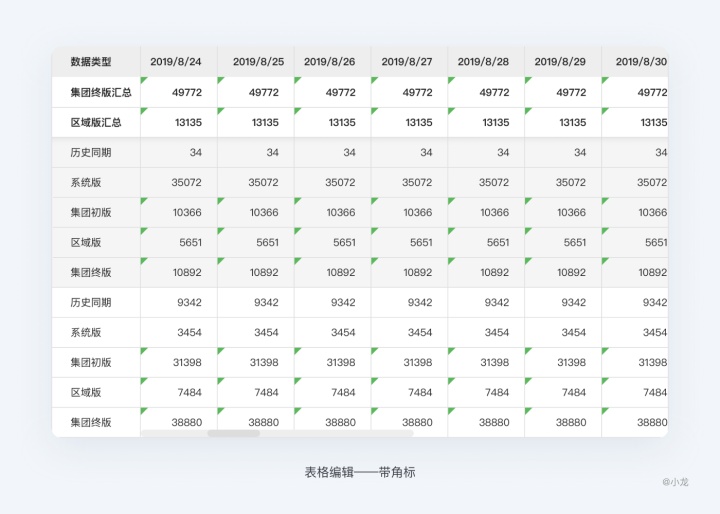Click the 31398 cell under 2019/8/27

coord(410,362)
